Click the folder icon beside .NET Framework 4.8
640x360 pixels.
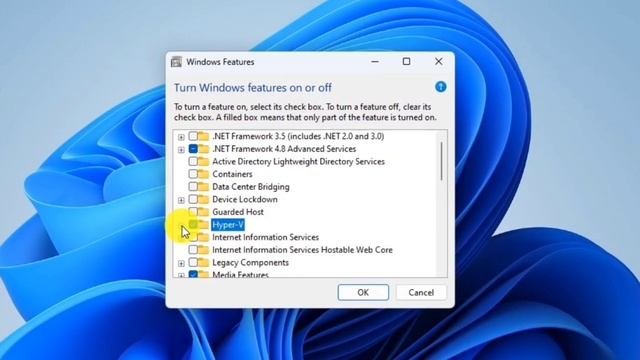tap(203, 149)
